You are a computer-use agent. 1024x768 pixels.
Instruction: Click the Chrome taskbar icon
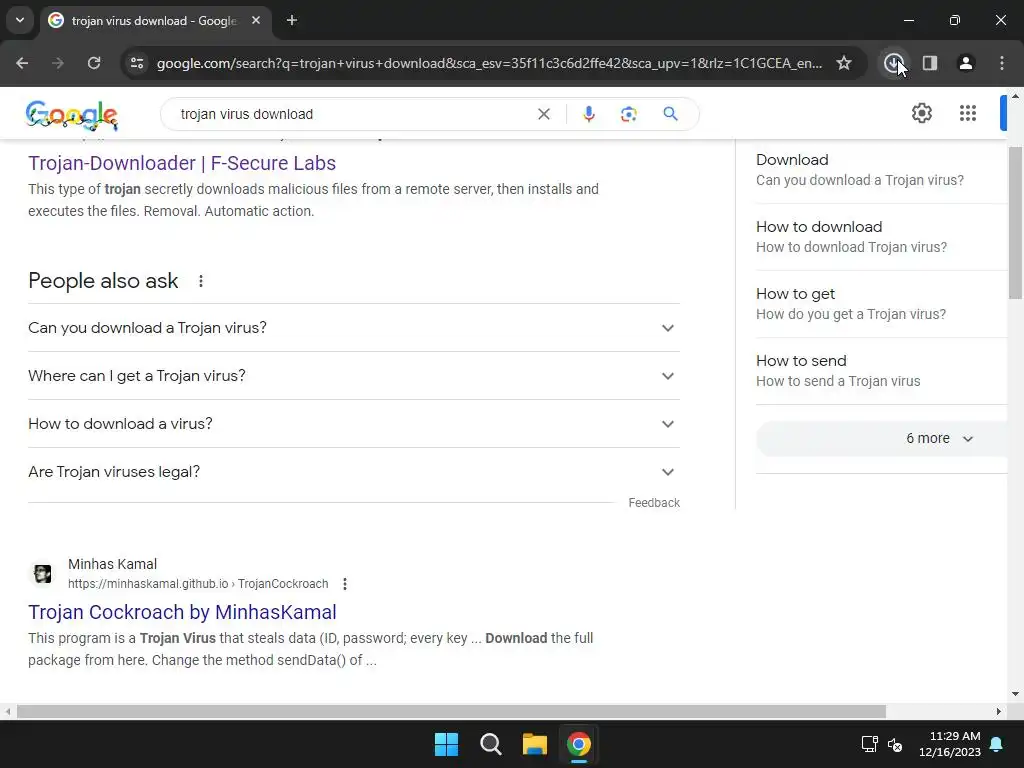[579, 744]
